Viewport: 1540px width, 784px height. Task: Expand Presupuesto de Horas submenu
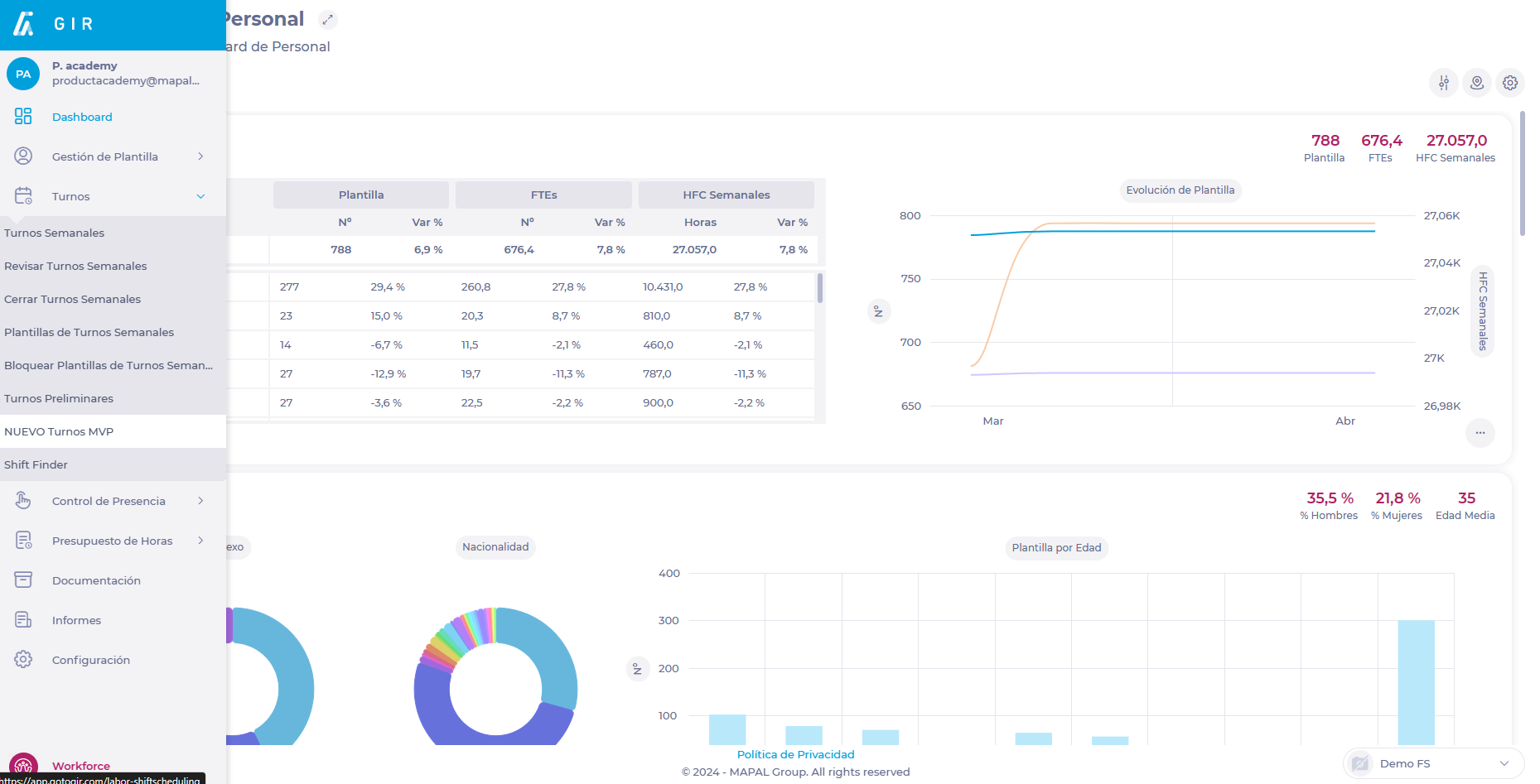click(x=200, y=541)
